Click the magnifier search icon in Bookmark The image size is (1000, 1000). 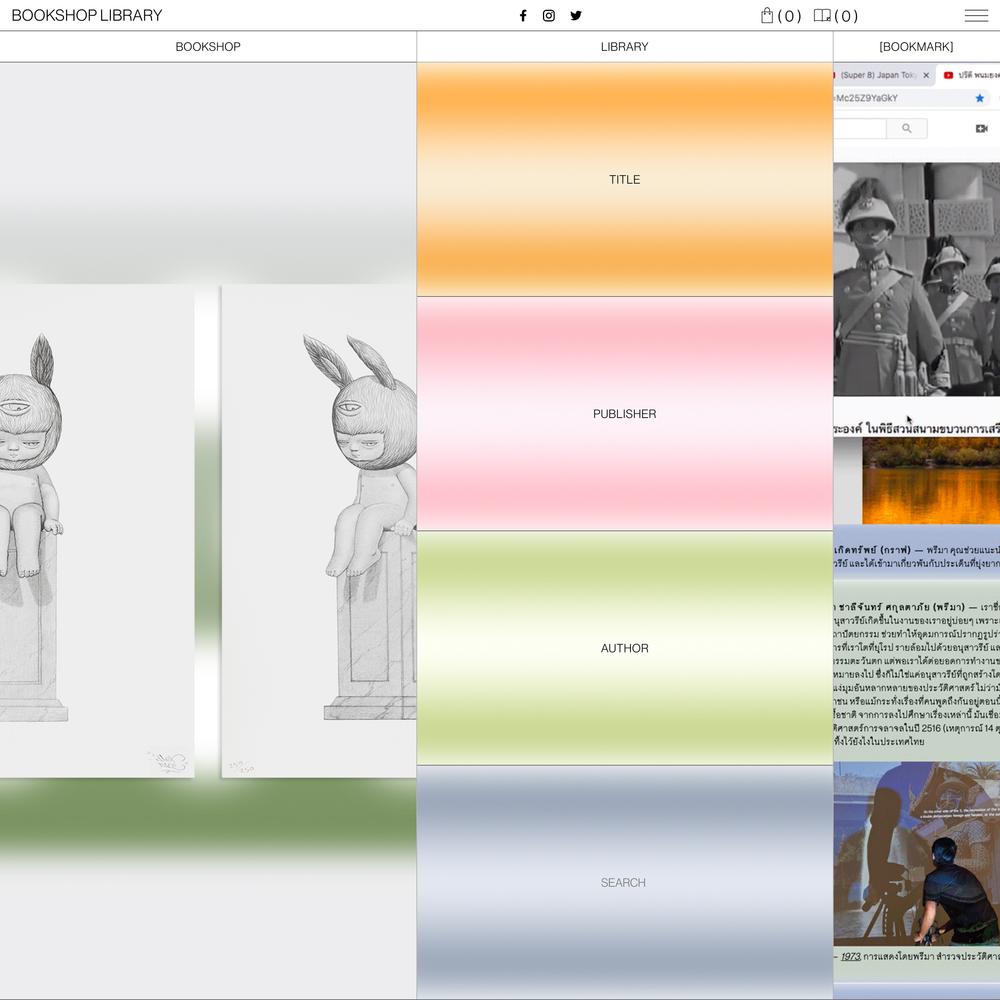point(906,128)
